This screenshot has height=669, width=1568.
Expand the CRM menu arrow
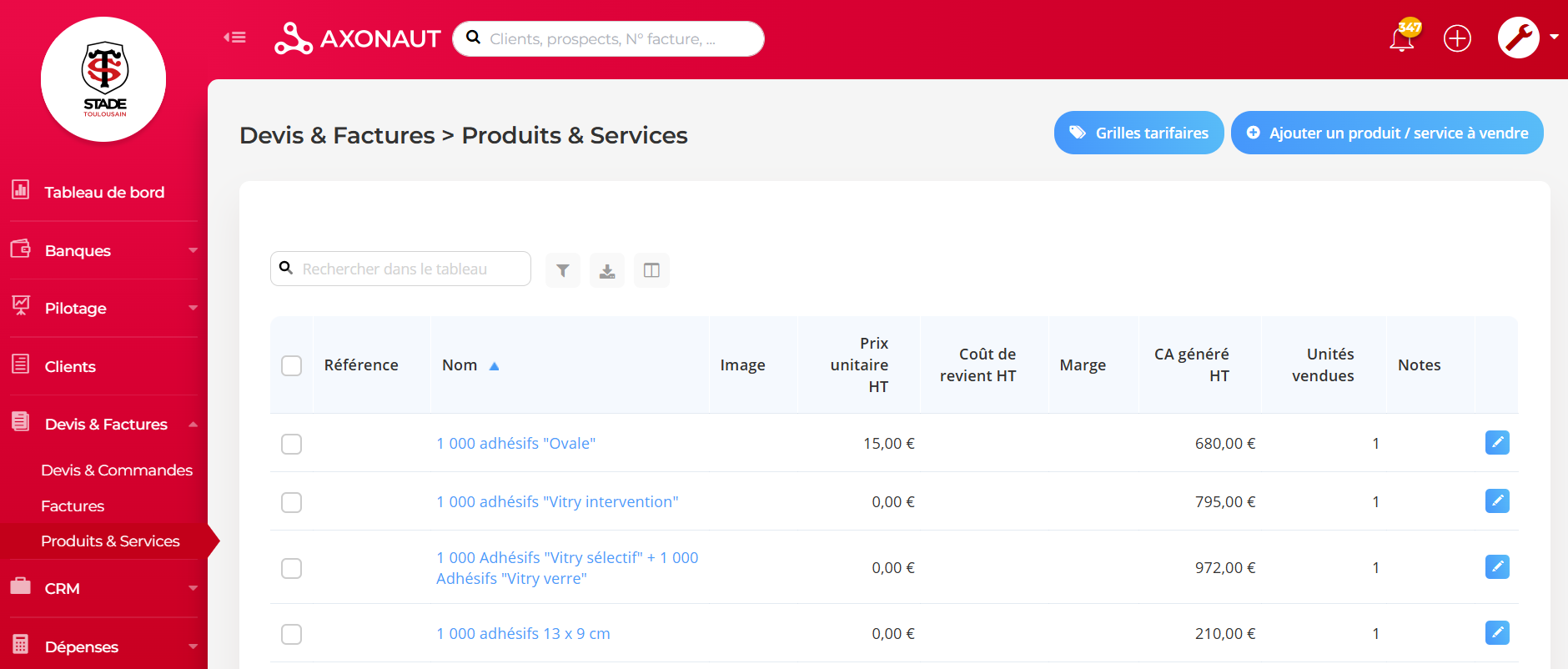[x=193, y=588]
